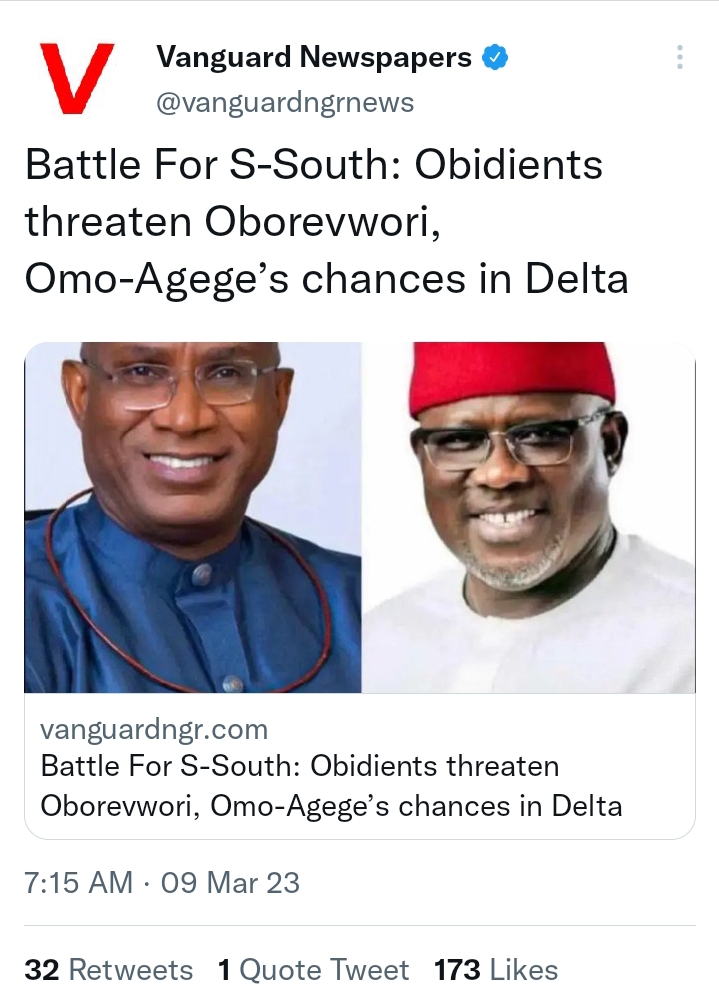Click tweet text line 'Battle For S-South: Obidients'
This screenshot has width=719, height=997.
click(314, 164)
